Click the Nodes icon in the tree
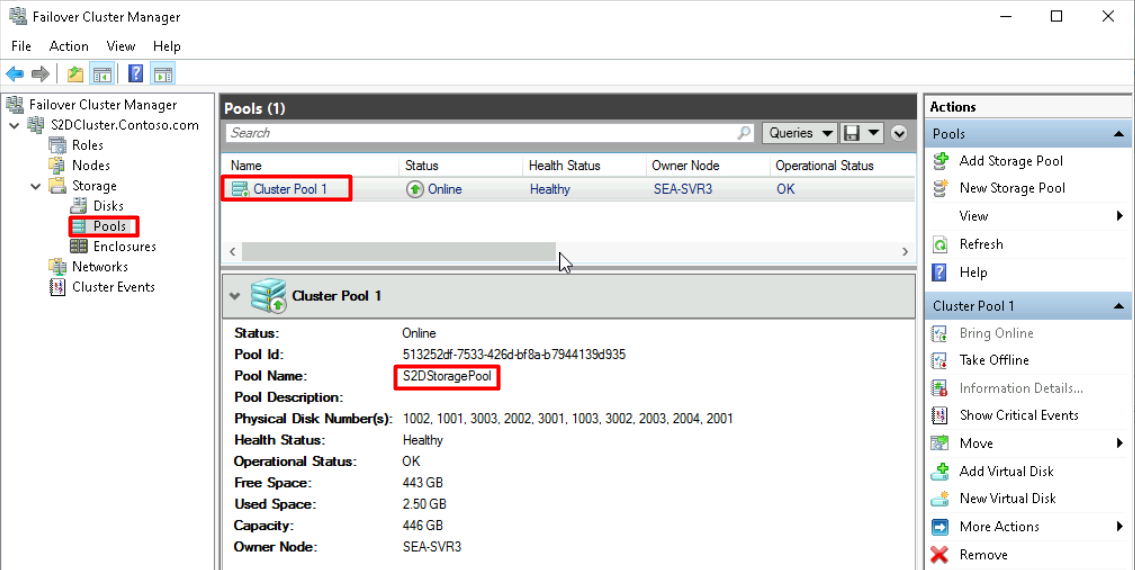 [57, 165]
